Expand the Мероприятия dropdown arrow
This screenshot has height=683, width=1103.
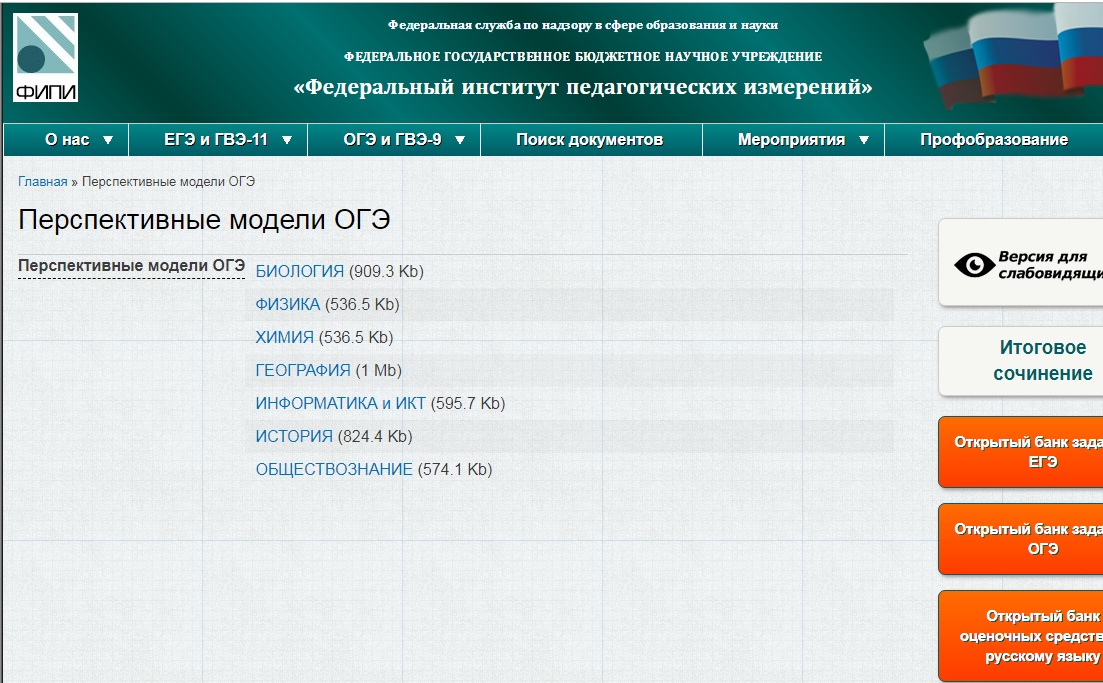864,140
